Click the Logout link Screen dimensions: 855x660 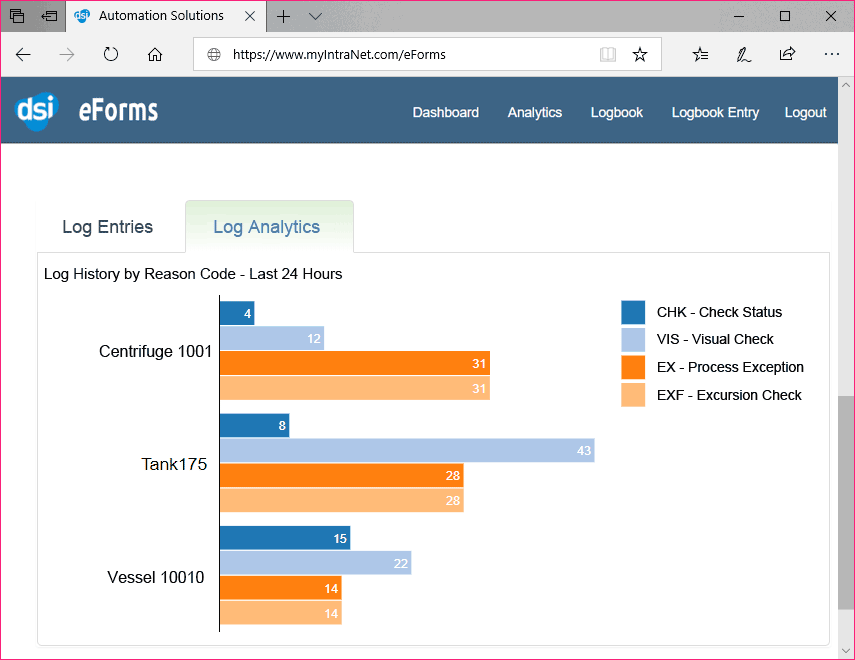pyautogui.click(x=805, y=112)
